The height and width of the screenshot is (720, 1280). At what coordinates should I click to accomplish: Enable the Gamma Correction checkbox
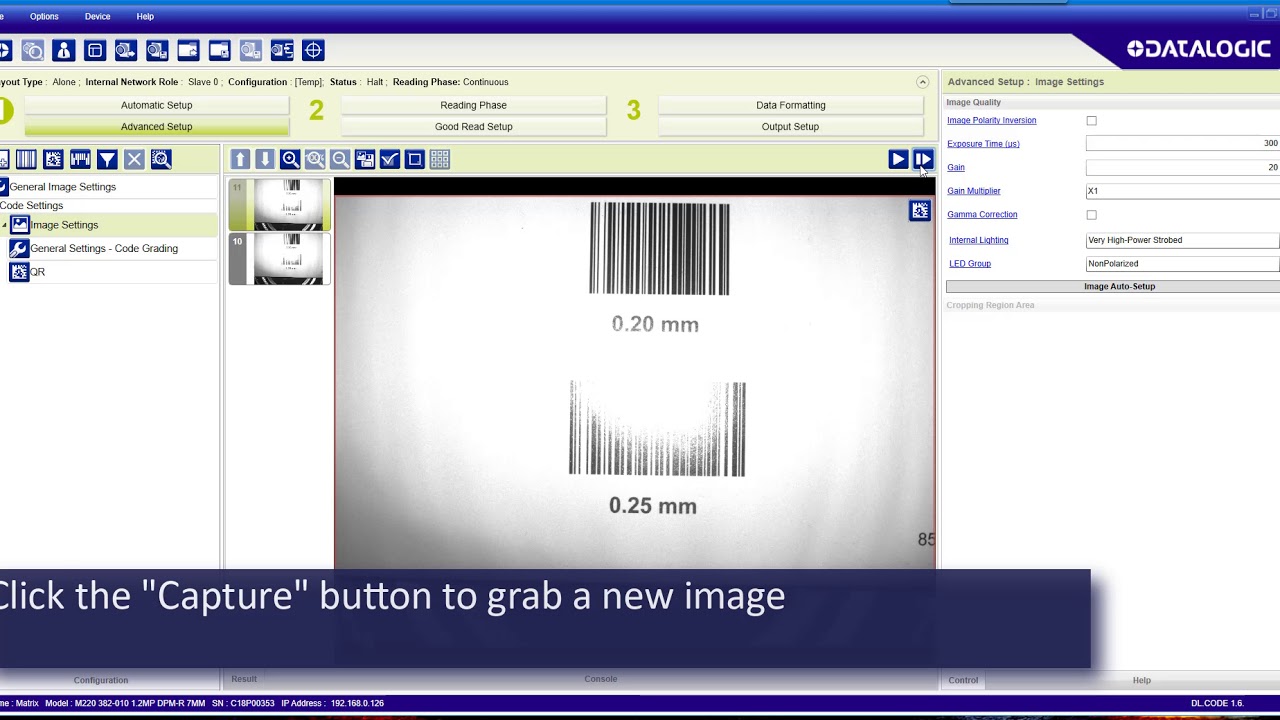click(x=1091, y=215)
